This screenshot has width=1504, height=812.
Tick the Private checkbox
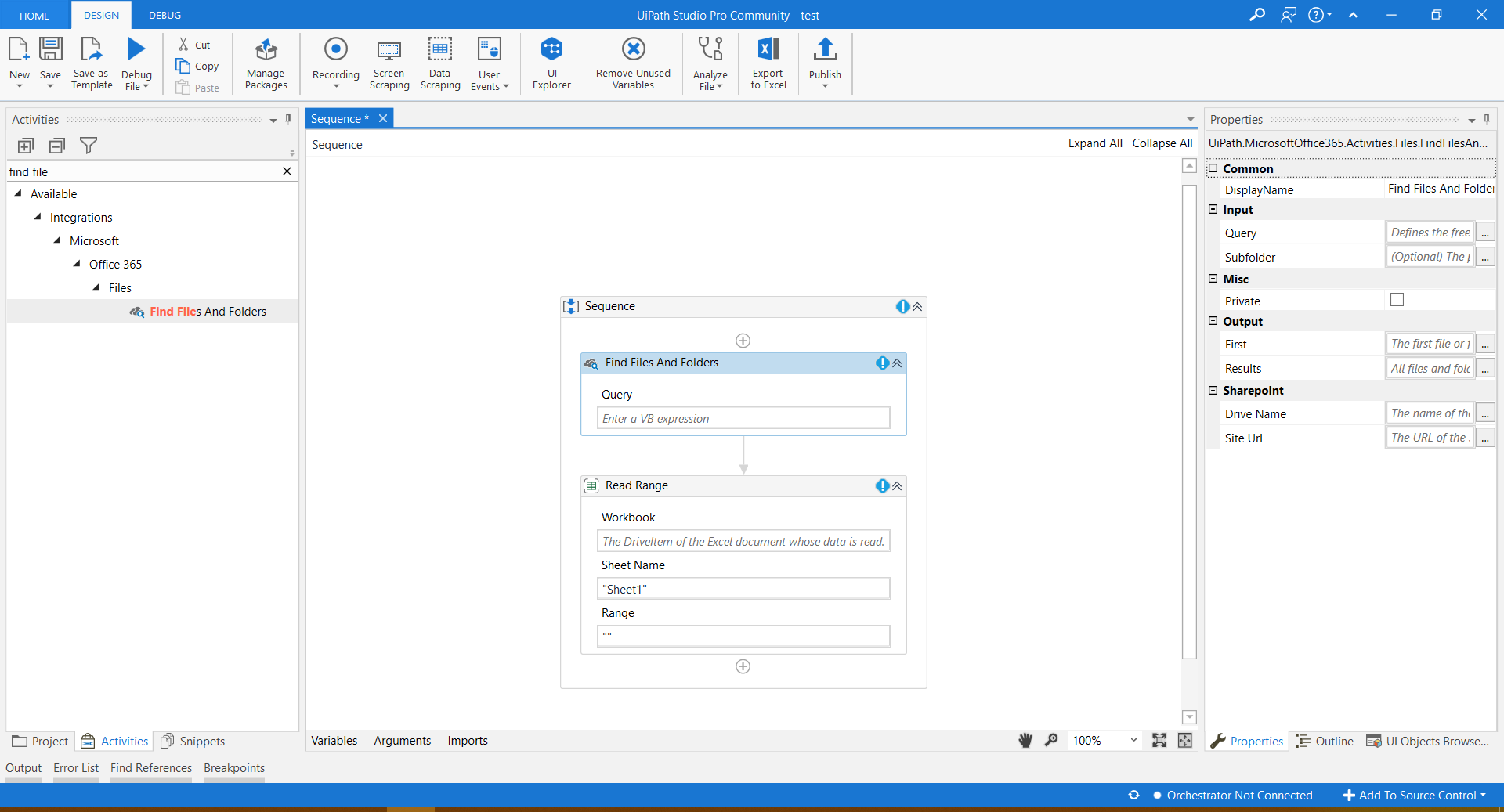click(x=1397, y=300)
